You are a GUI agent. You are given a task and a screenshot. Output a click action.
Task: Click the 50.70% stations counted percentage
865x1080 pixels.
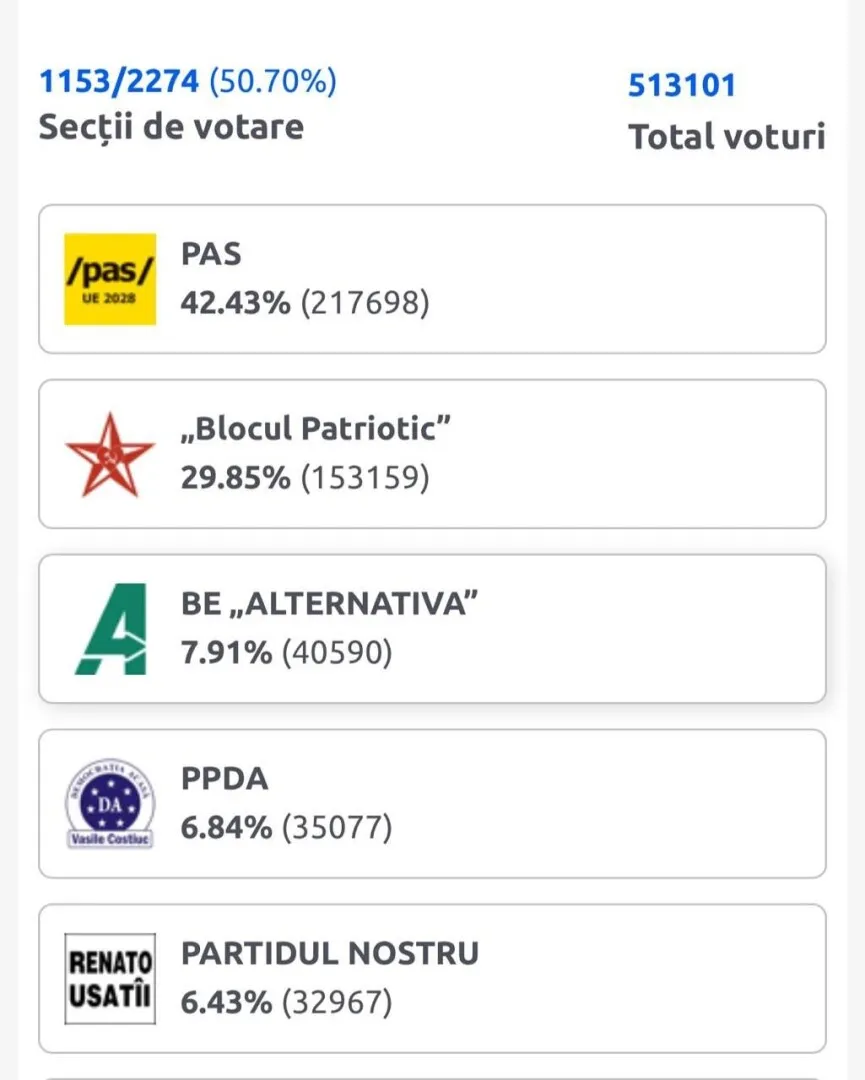click(x=272, y=81)
